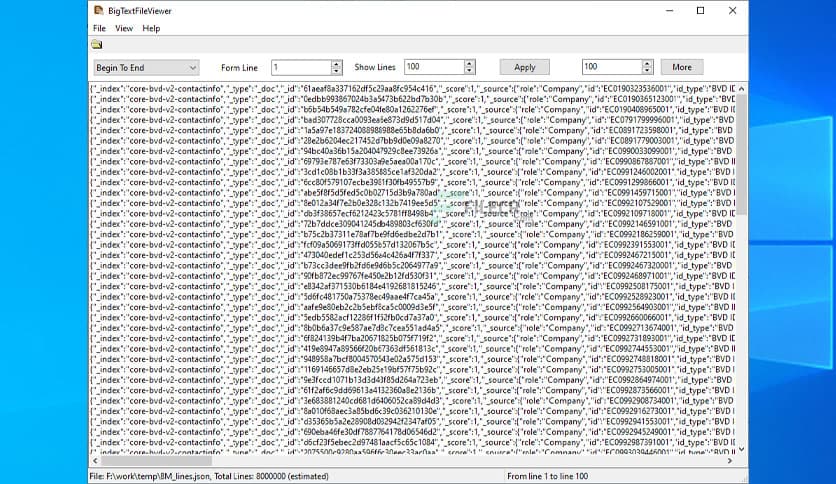
Task: Click the line containing id EC0891723598001
Action: pos(413,130)
